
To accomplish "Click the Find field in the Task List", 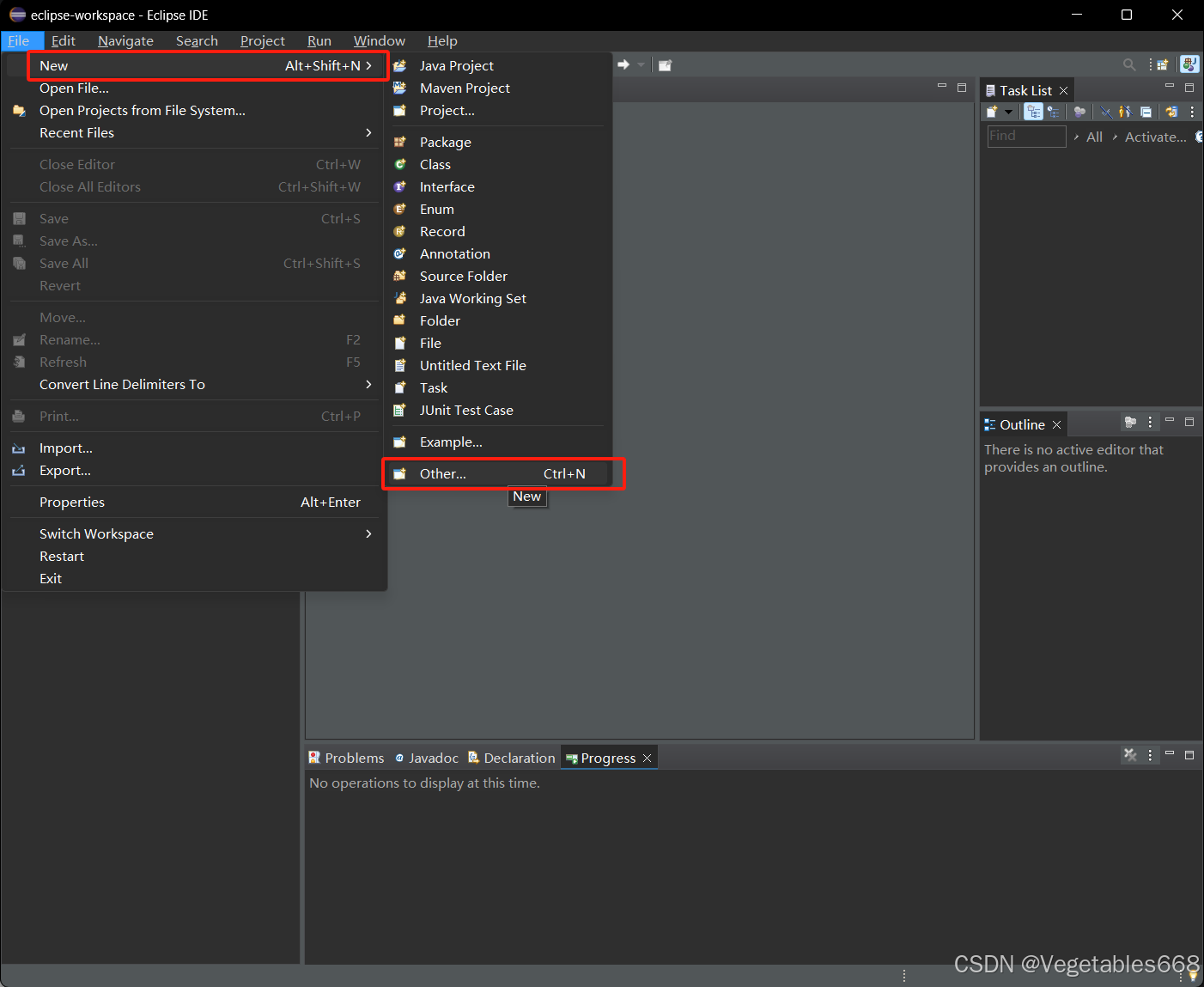I will (x=1025, y=136).
